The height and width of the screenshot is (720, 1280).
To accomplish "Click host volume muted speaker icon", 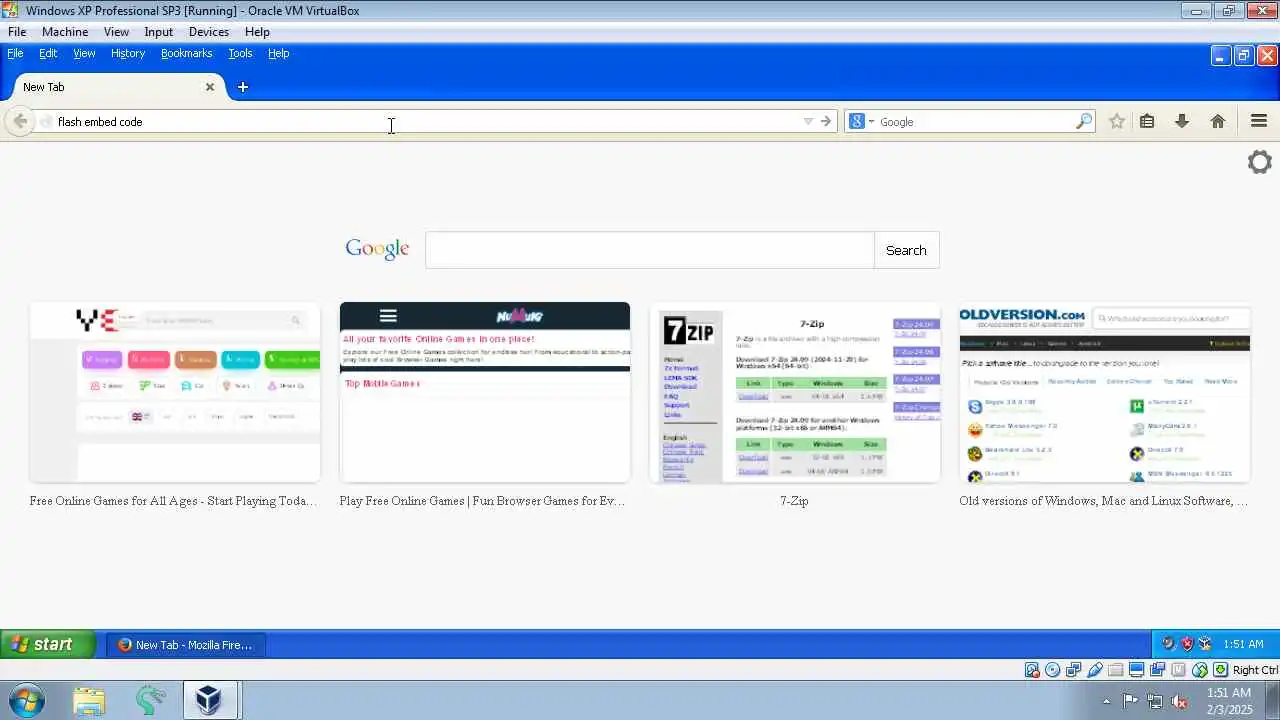I will pyautogui.click(x=1179, y=701).
